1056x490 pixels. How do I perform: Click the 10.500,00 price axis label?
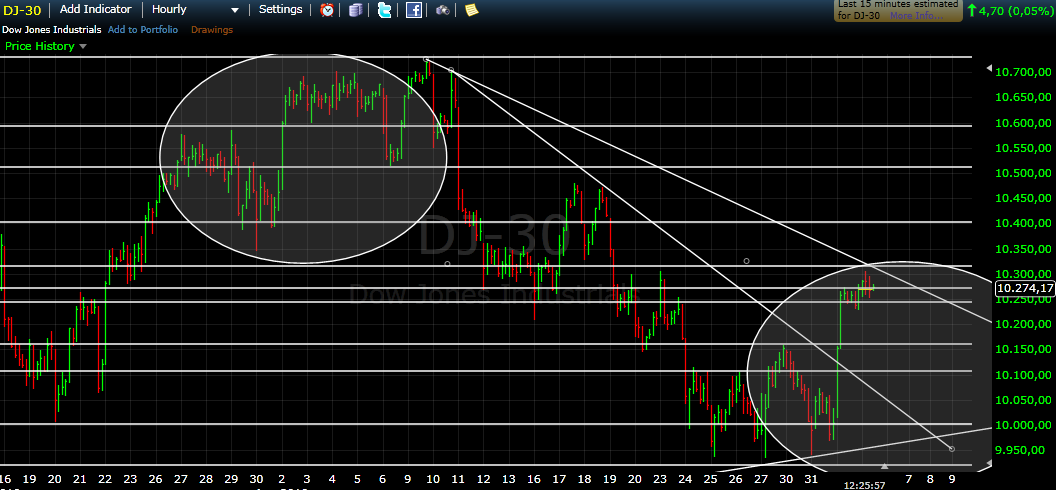1022,173
